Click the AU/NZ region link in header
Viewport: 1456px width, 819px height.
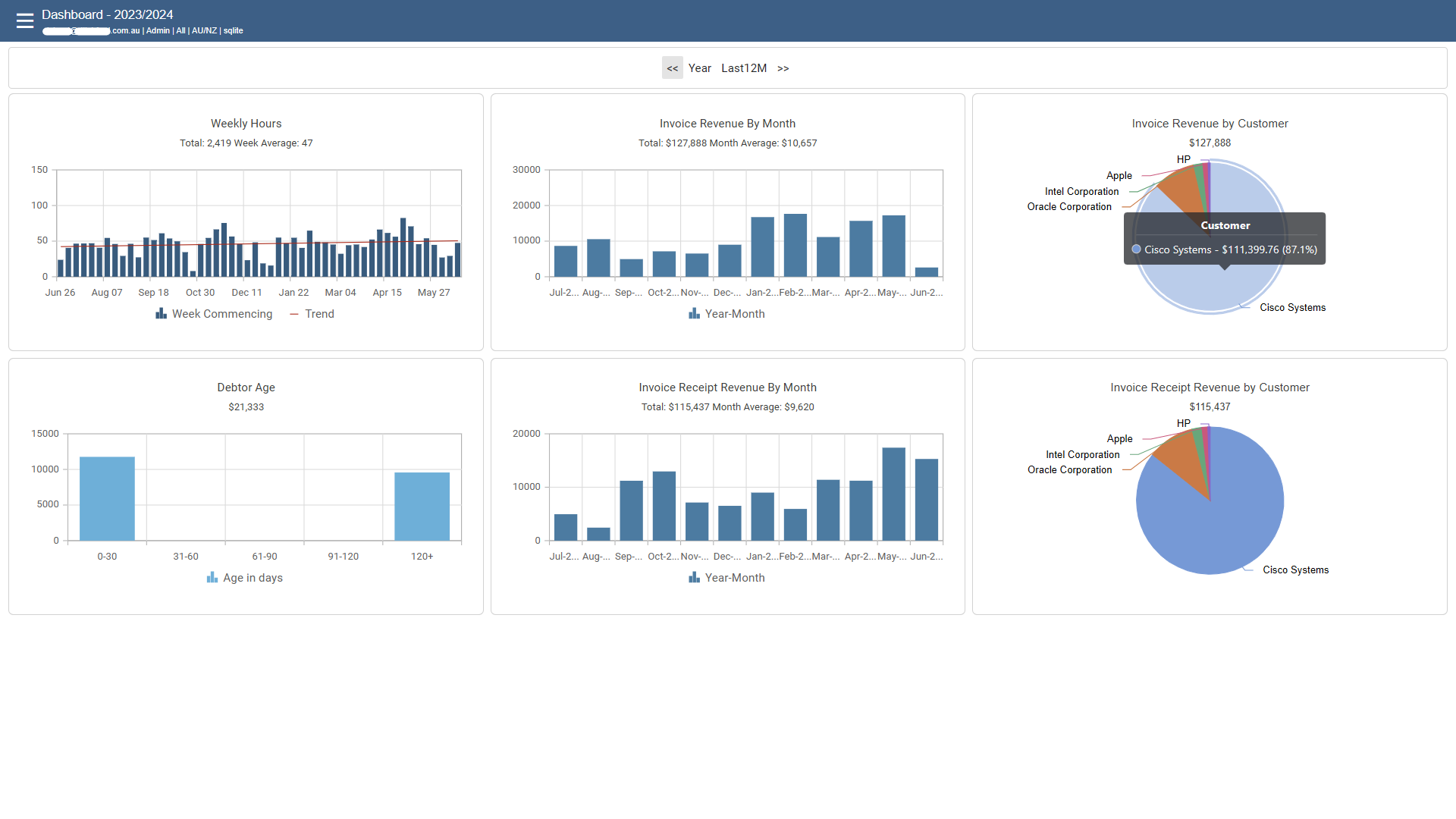click(204, 31)
